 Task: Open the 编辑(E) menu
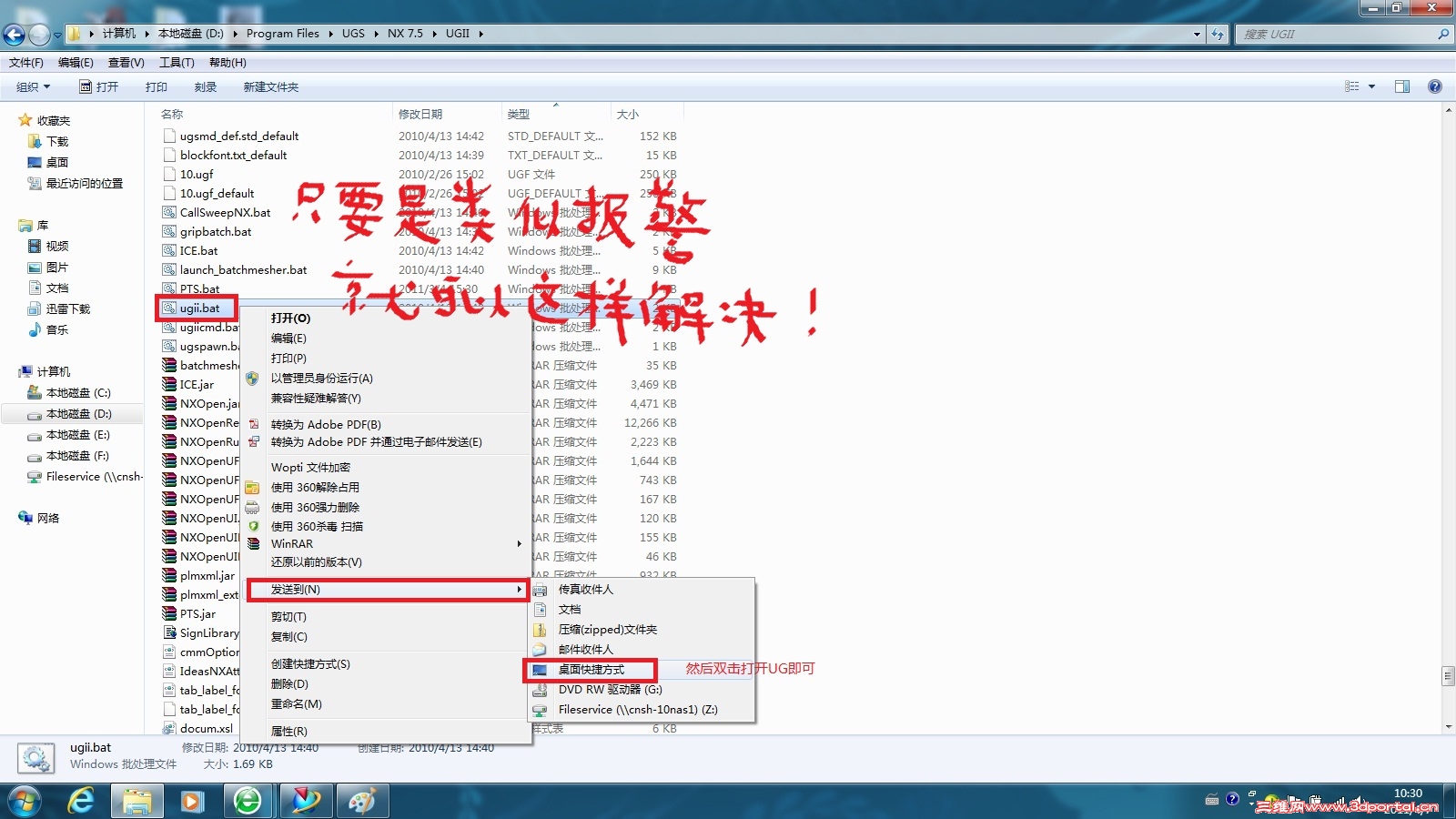[76, 63]
